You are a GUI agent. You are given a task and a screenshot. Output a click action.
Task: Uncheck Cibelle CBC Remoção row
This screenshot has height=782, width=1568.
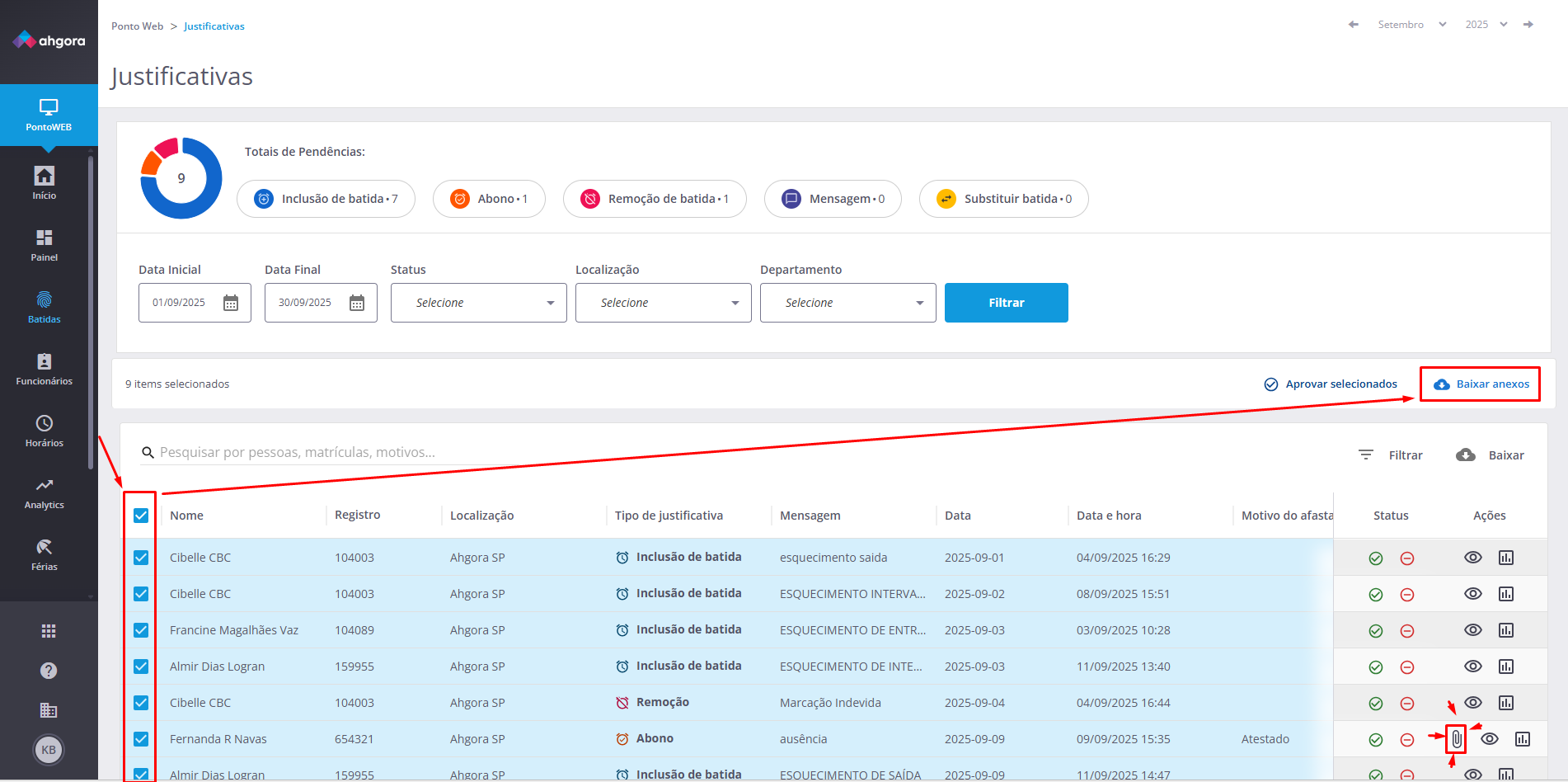(141, 703)
